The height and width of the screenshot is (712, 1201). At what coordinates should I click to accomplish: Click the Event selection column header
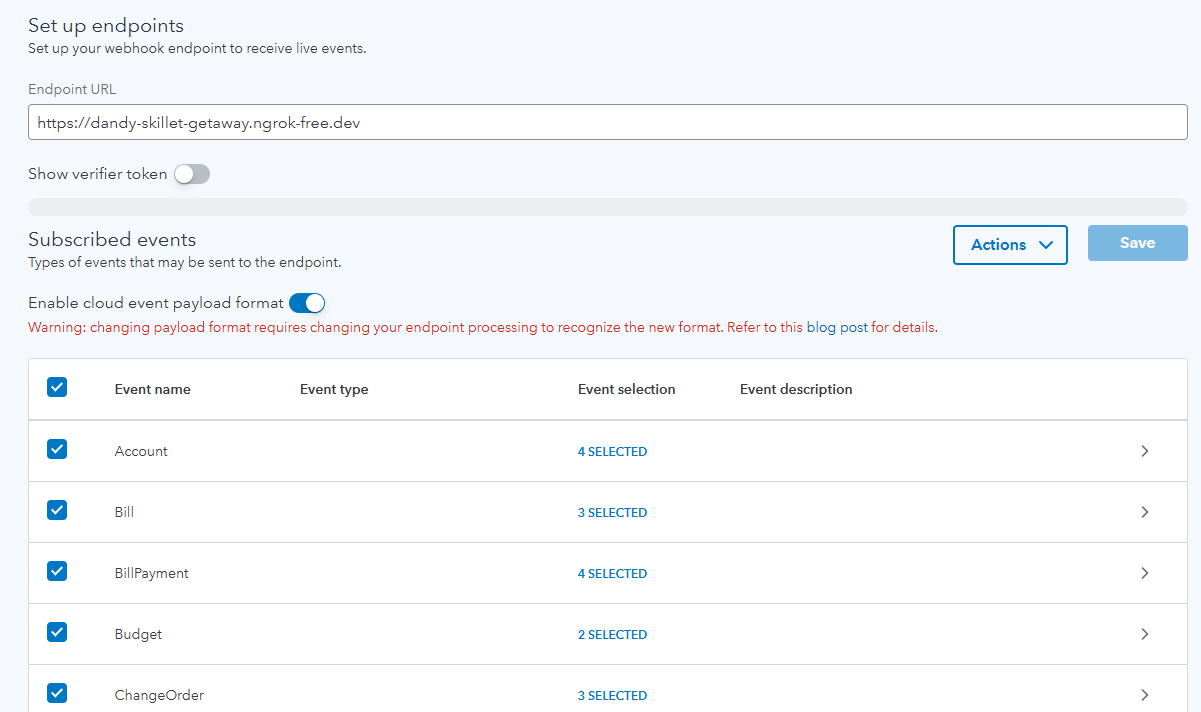[x=627, y=389]
